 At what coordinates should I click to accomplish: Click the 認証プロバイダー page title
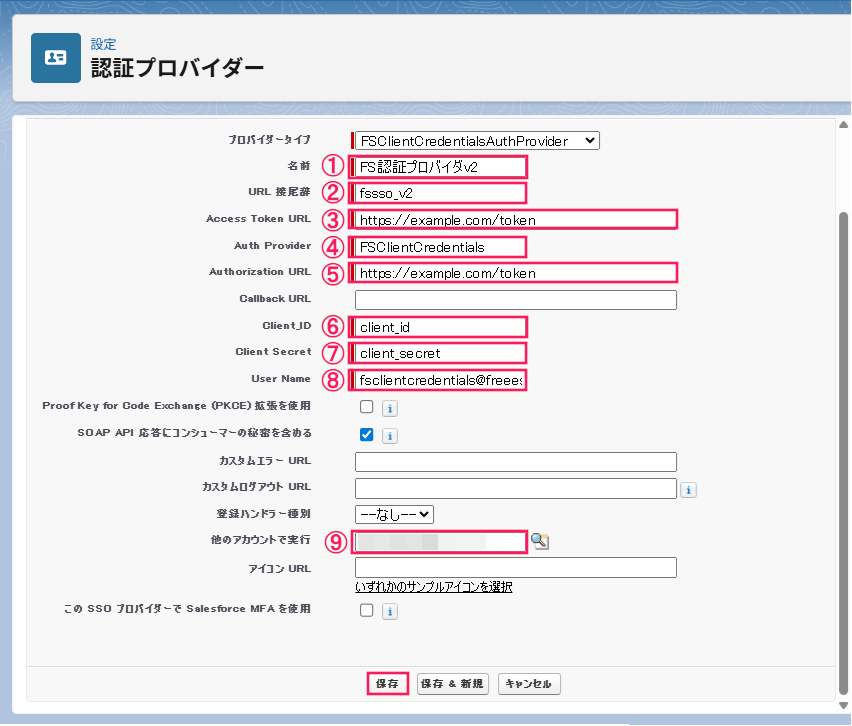[178, 68]
